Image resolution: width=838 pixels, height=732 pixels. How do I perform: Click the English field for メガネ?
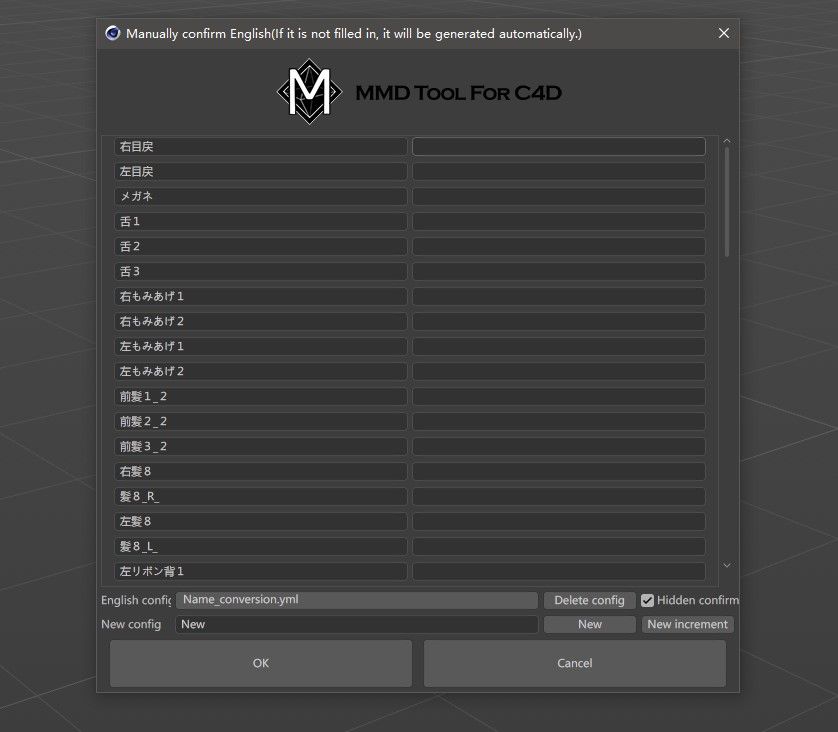pyautogui.click(x=558, y=197)
